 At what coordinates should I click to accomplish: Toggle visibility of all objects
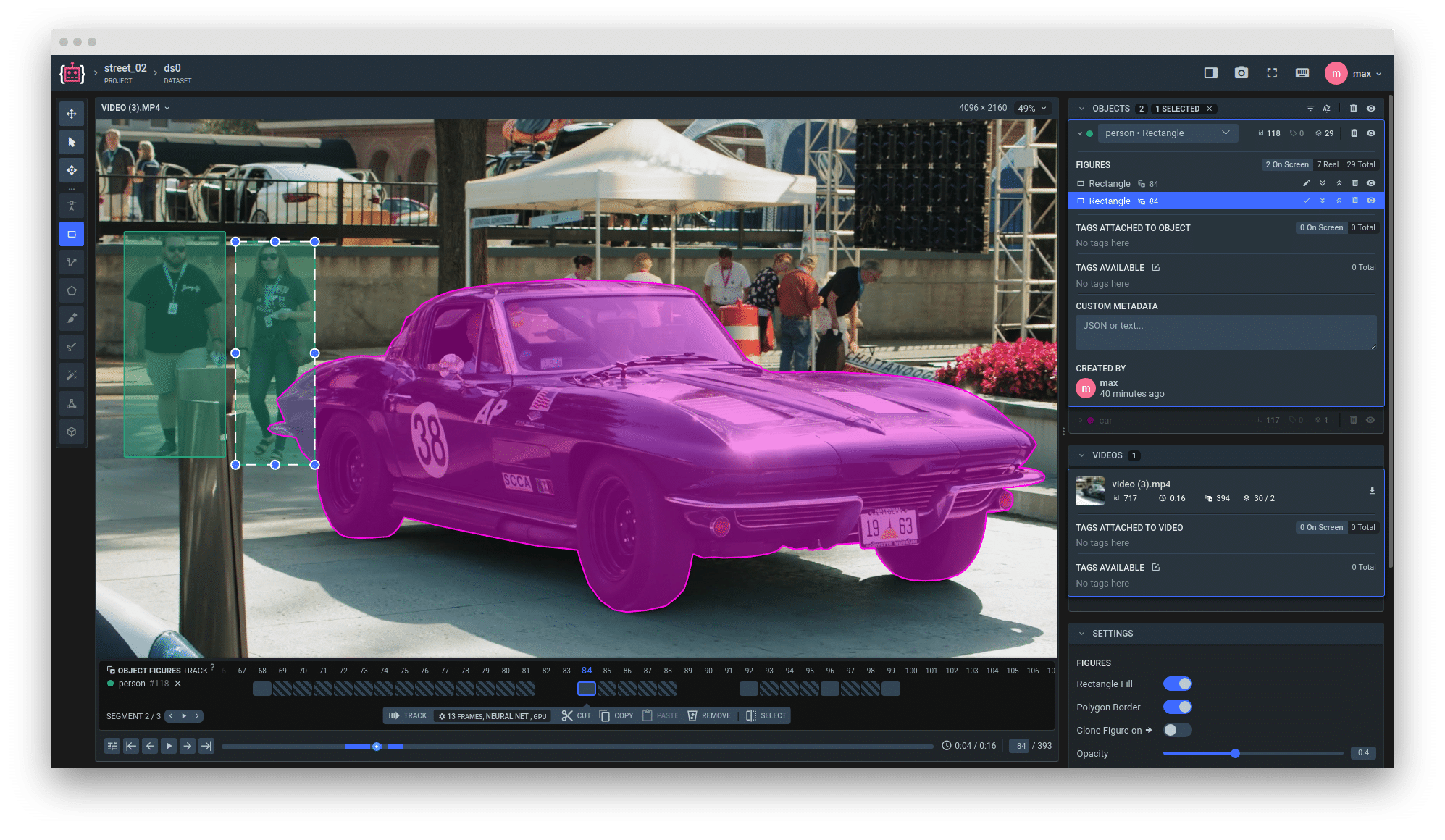(1371, 109)
